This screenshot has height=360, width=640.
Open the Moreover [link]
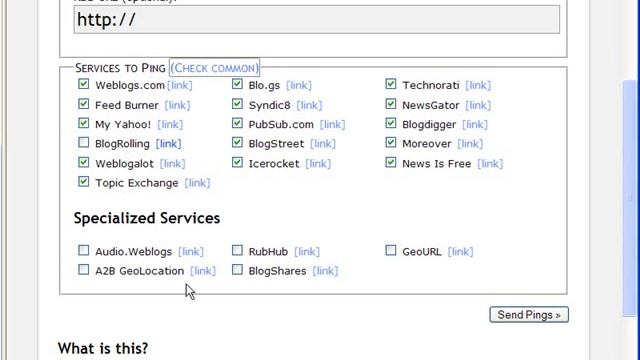470,144
